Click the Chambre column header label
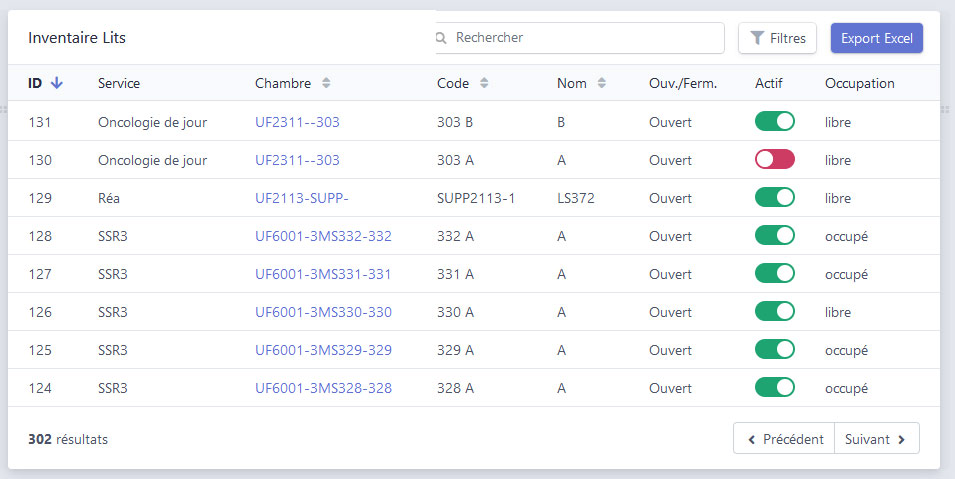 click(283, 83)
